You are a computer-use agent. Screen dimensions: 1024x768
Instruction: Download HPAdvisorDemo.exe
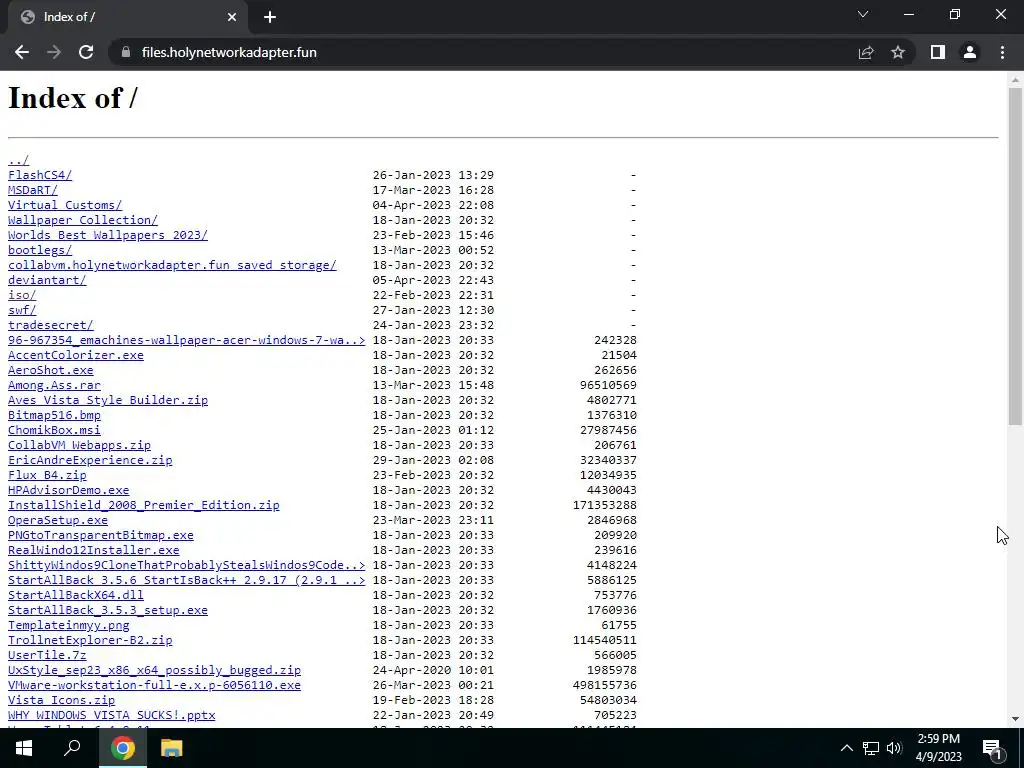[x=69, y=490]
